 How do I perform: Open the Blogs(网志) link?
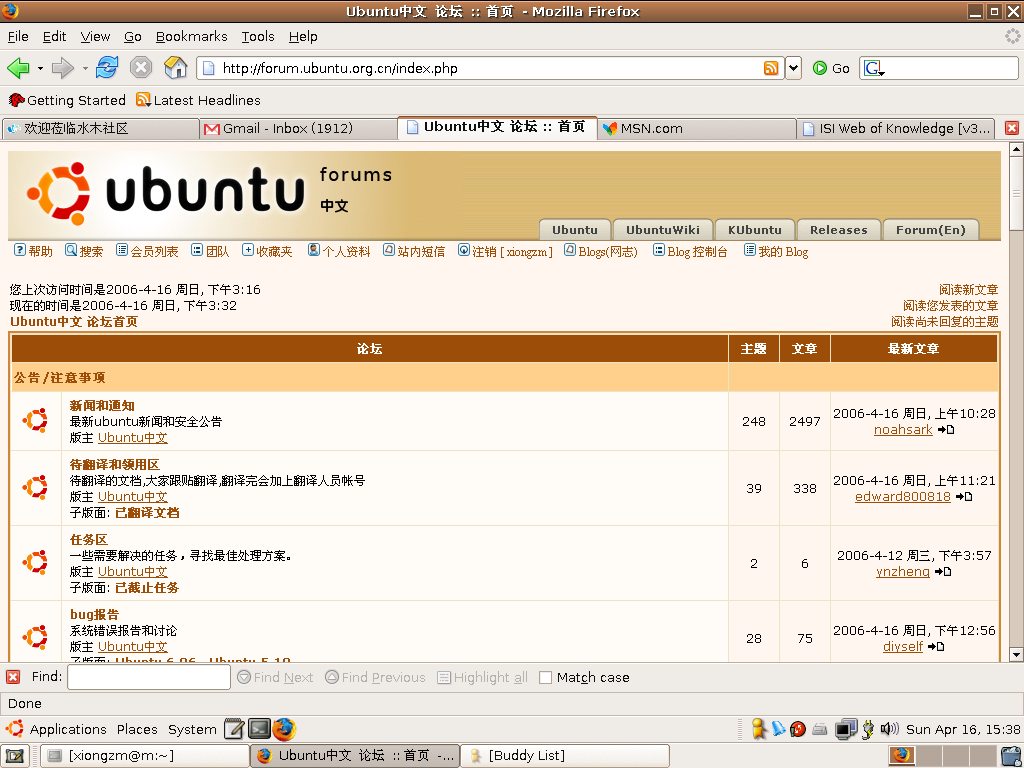pos(601,251)
